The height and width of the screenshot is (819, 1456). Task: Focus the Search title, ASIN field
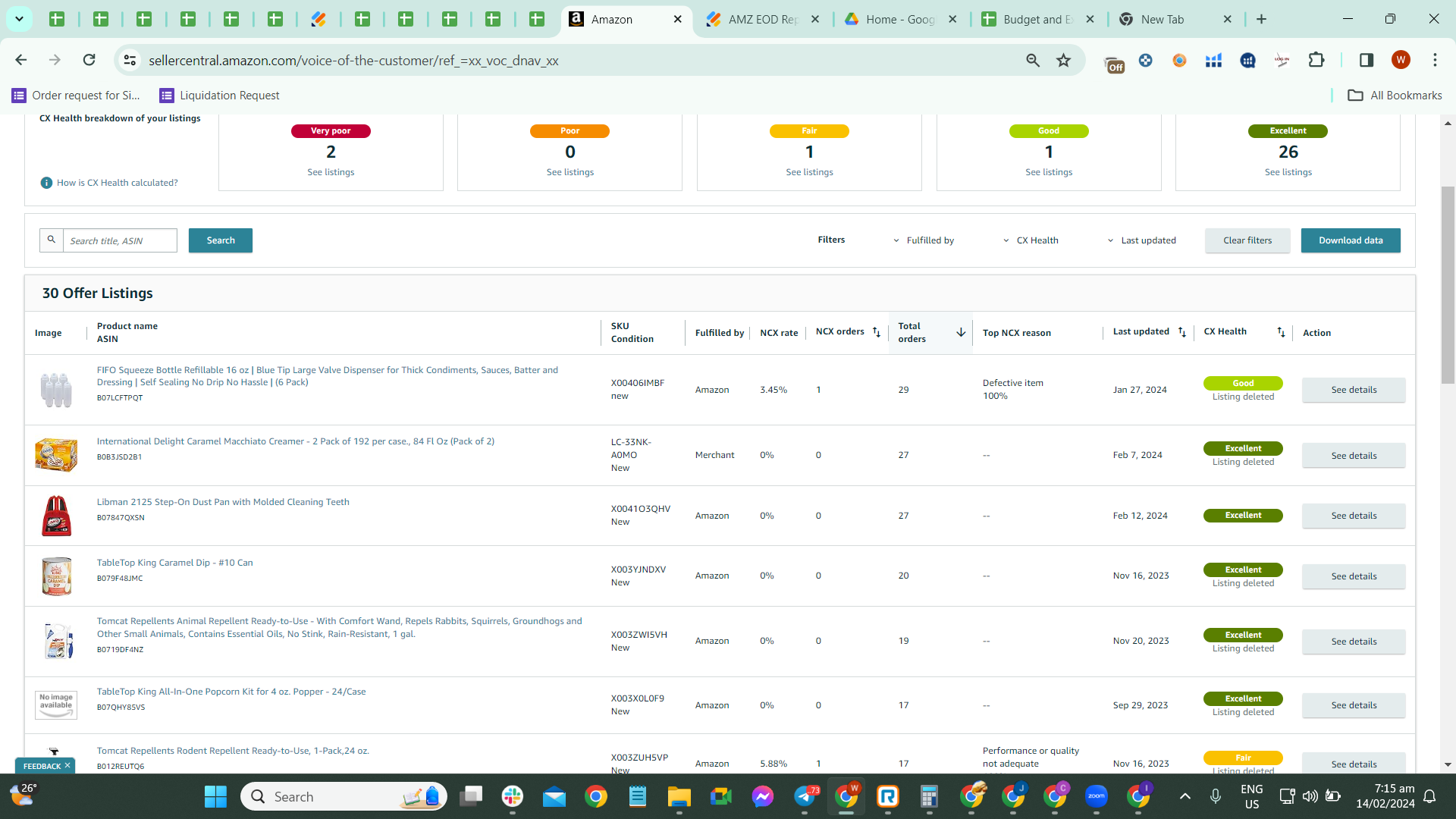tap(120, 240)
